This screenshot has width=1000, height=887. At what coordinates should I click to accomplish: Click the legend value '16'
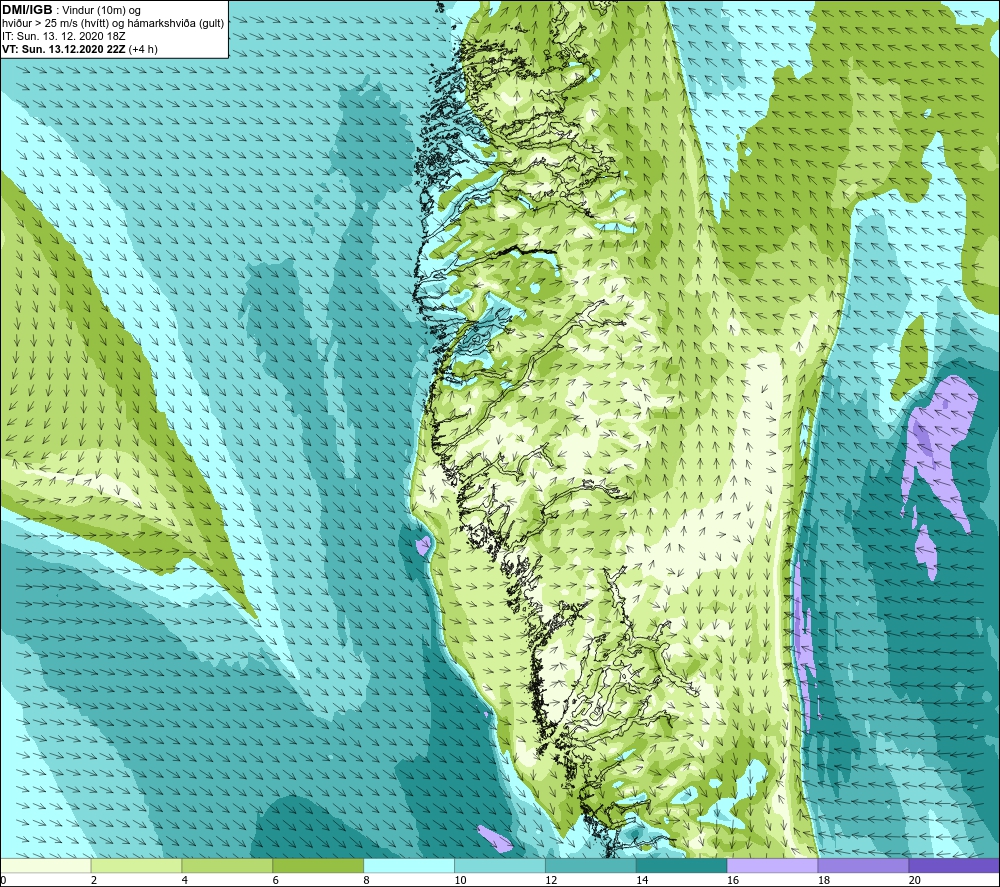click(x=733, y=880)
